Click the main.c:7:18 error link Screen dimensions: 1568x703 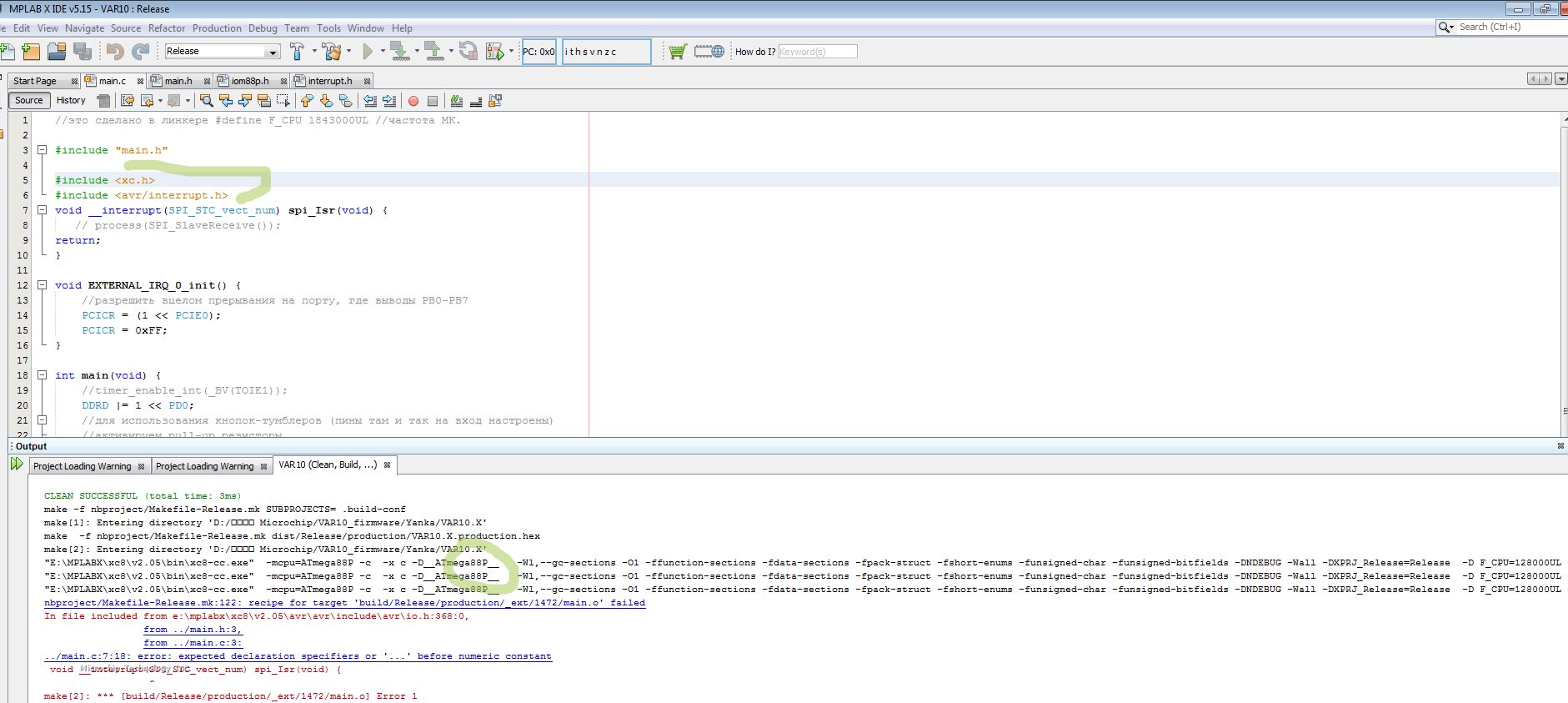point(298,656)
